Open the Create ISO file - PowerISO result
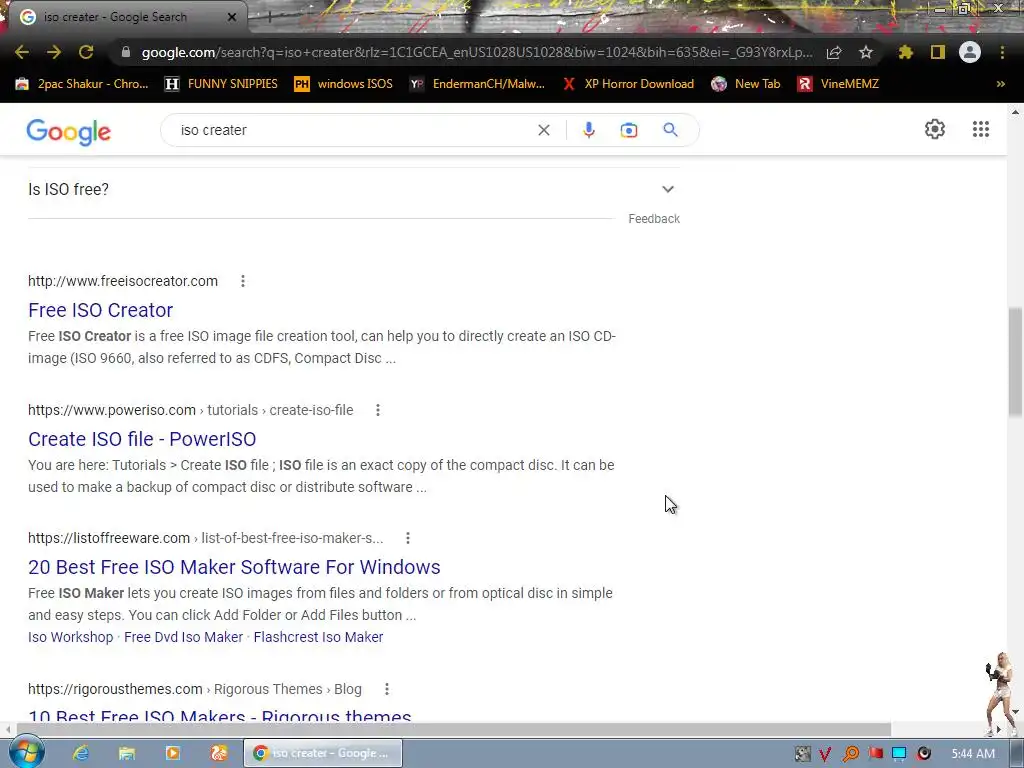Viewport: 1024px width, 768px height. click(142, 439)
